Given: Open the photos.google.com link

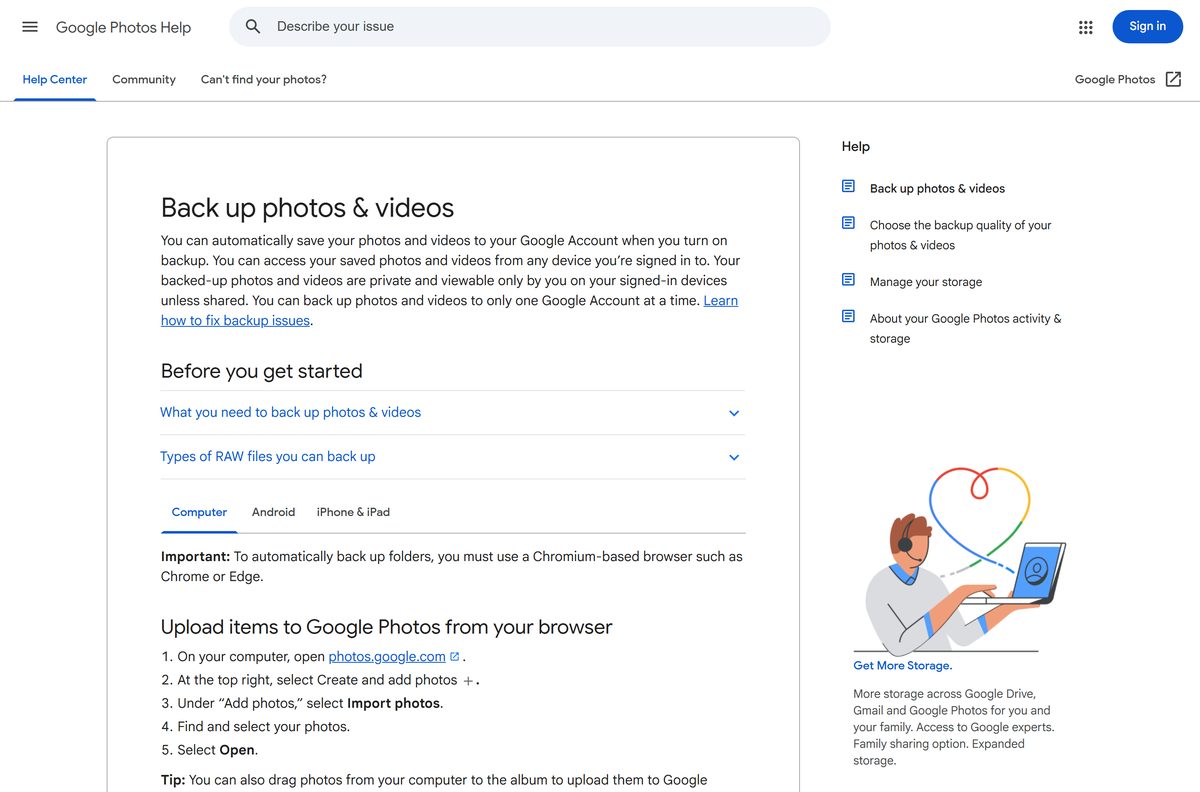Looking at the screenshot, I should coord(387,657).
